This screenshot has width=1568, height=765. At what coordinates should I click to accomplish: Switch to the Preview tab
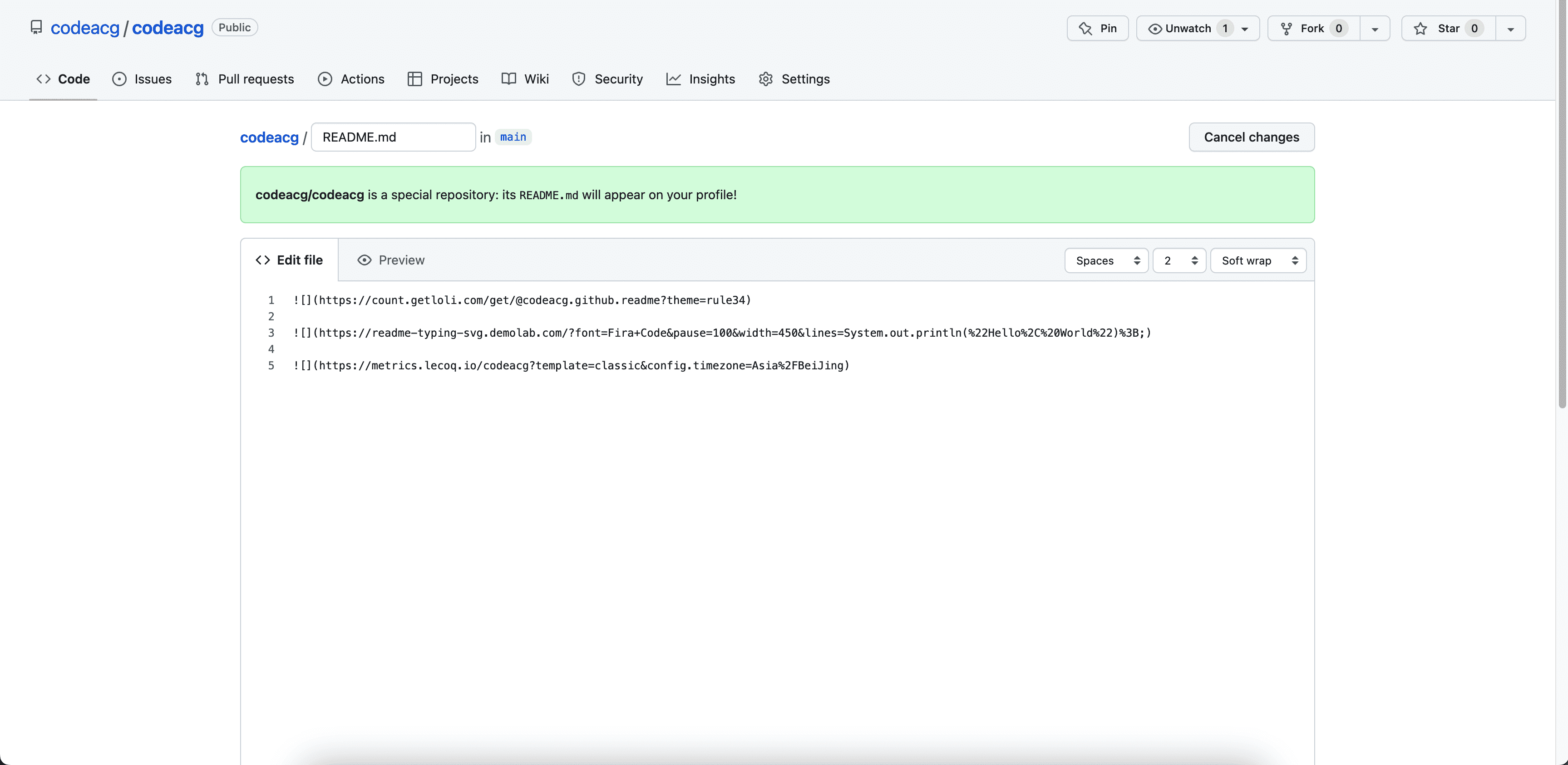click(x=391, y=260)
